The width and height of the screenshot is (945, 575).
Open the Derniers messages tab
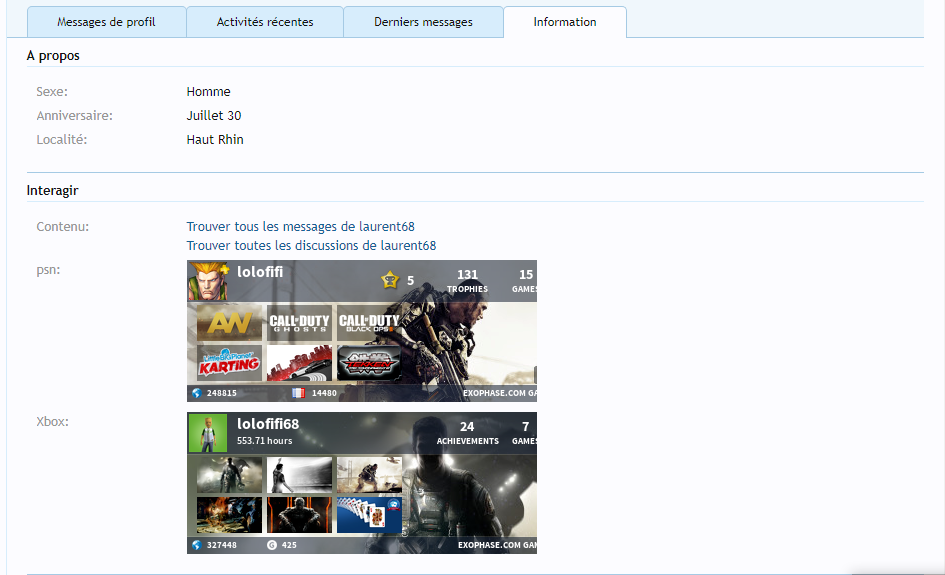[x=423, y=22]
